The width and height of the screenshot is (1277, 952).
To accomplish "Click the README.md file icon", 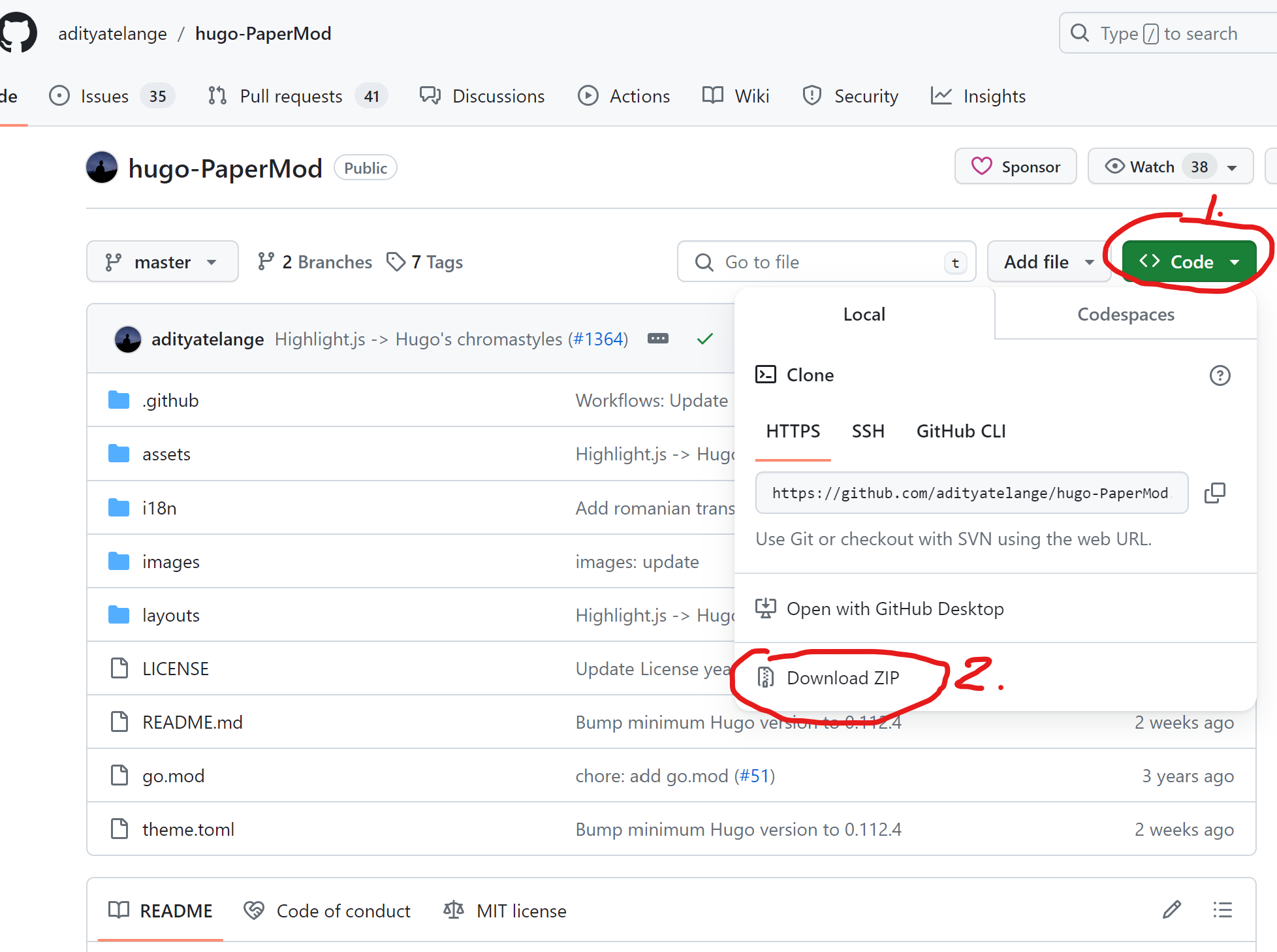I will pyautogui.click(x=119, y=722).
